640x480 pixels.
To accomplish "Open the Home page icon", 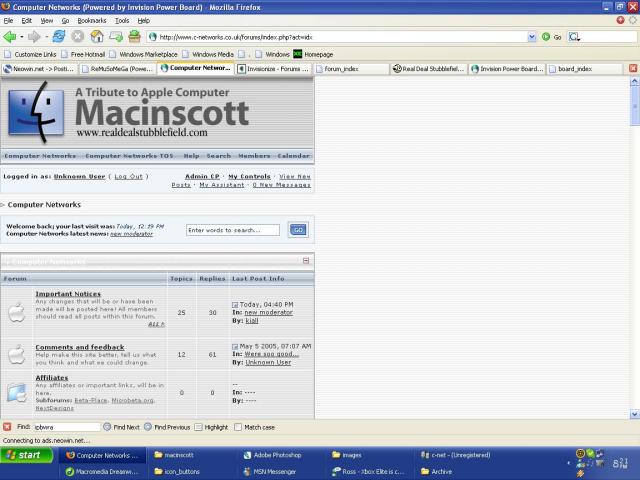I will (97, 36).
